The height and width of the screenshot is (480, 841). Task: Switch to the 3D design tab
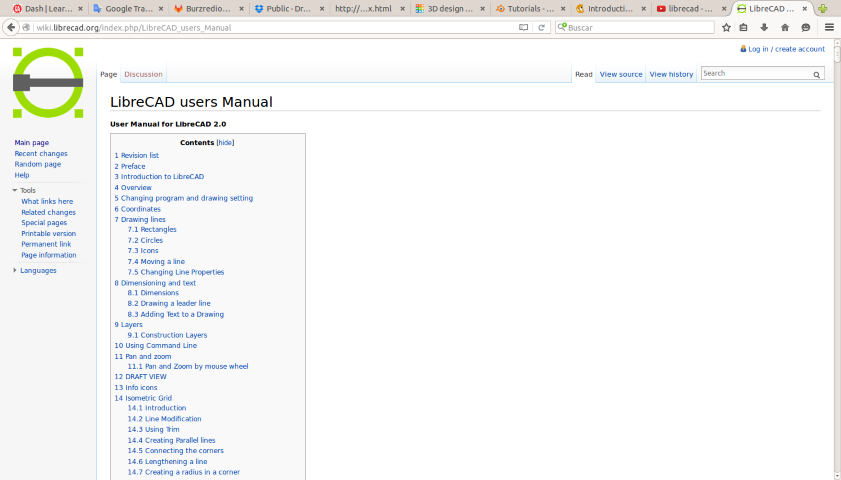click(x=450, y=9)
